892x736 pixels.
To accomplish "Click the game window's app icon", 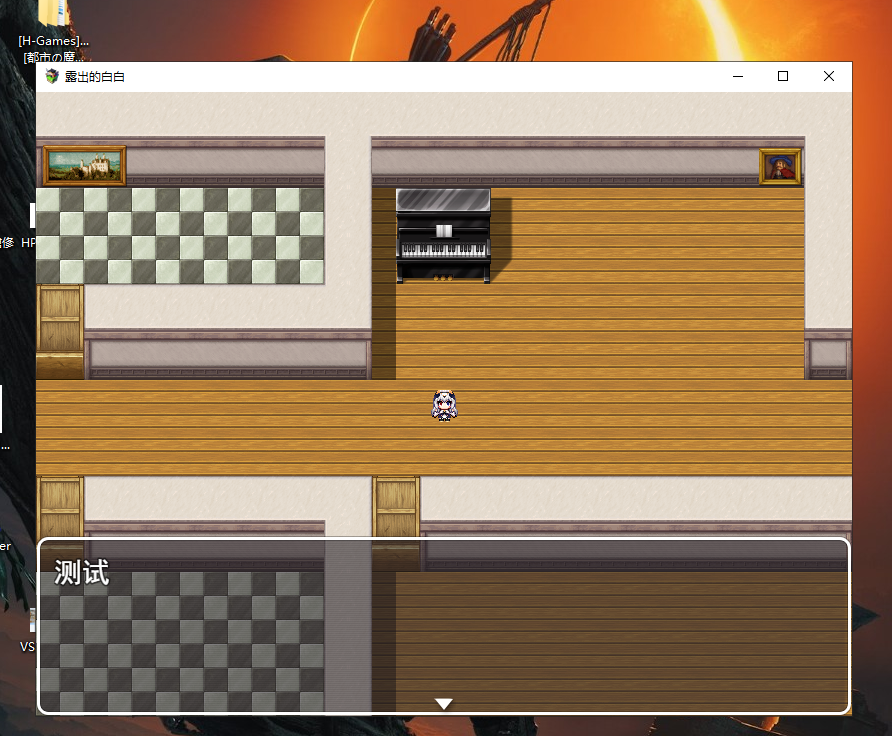I will tap(52, 76).
